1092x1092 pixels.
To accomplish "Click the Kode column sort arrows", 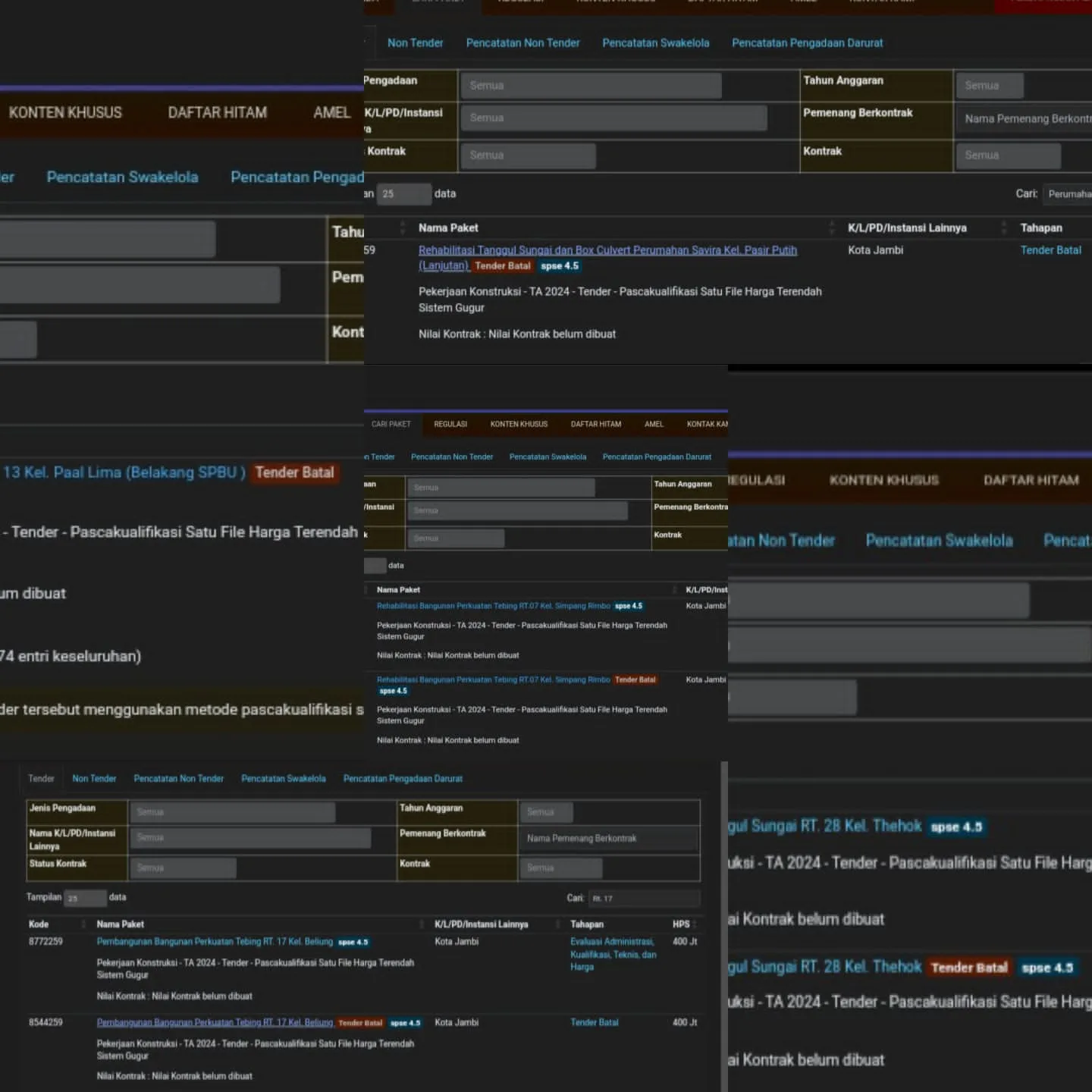I will tap(83, 924).
